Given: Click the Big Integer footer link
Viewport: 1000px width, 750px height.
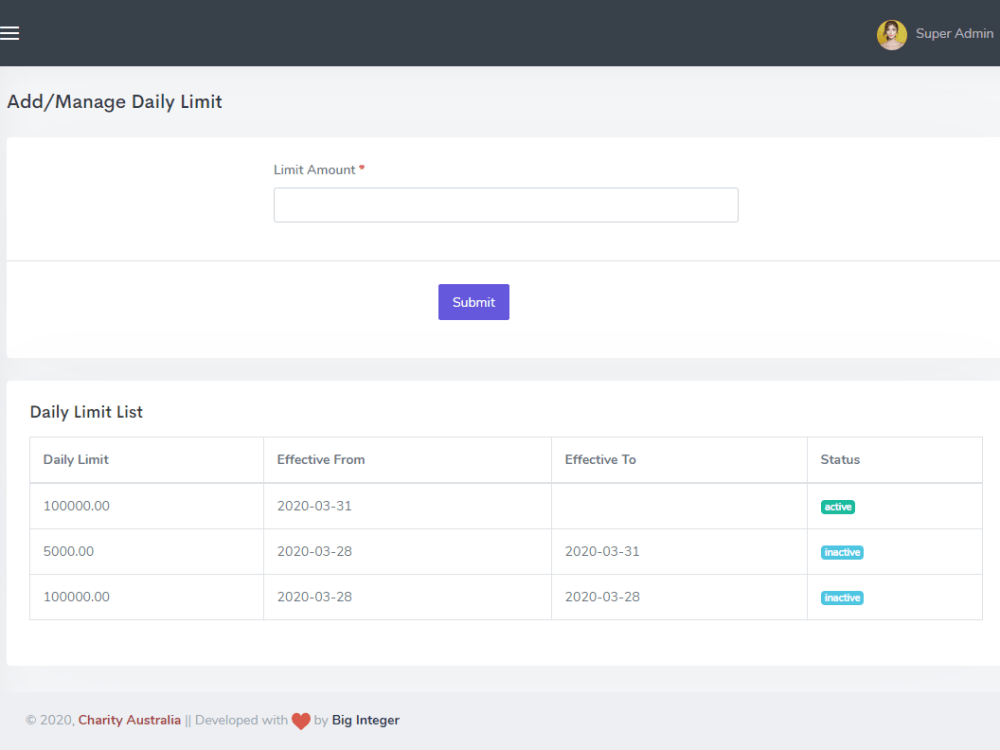Looking at the screenshot, I should tap(365, 720).
